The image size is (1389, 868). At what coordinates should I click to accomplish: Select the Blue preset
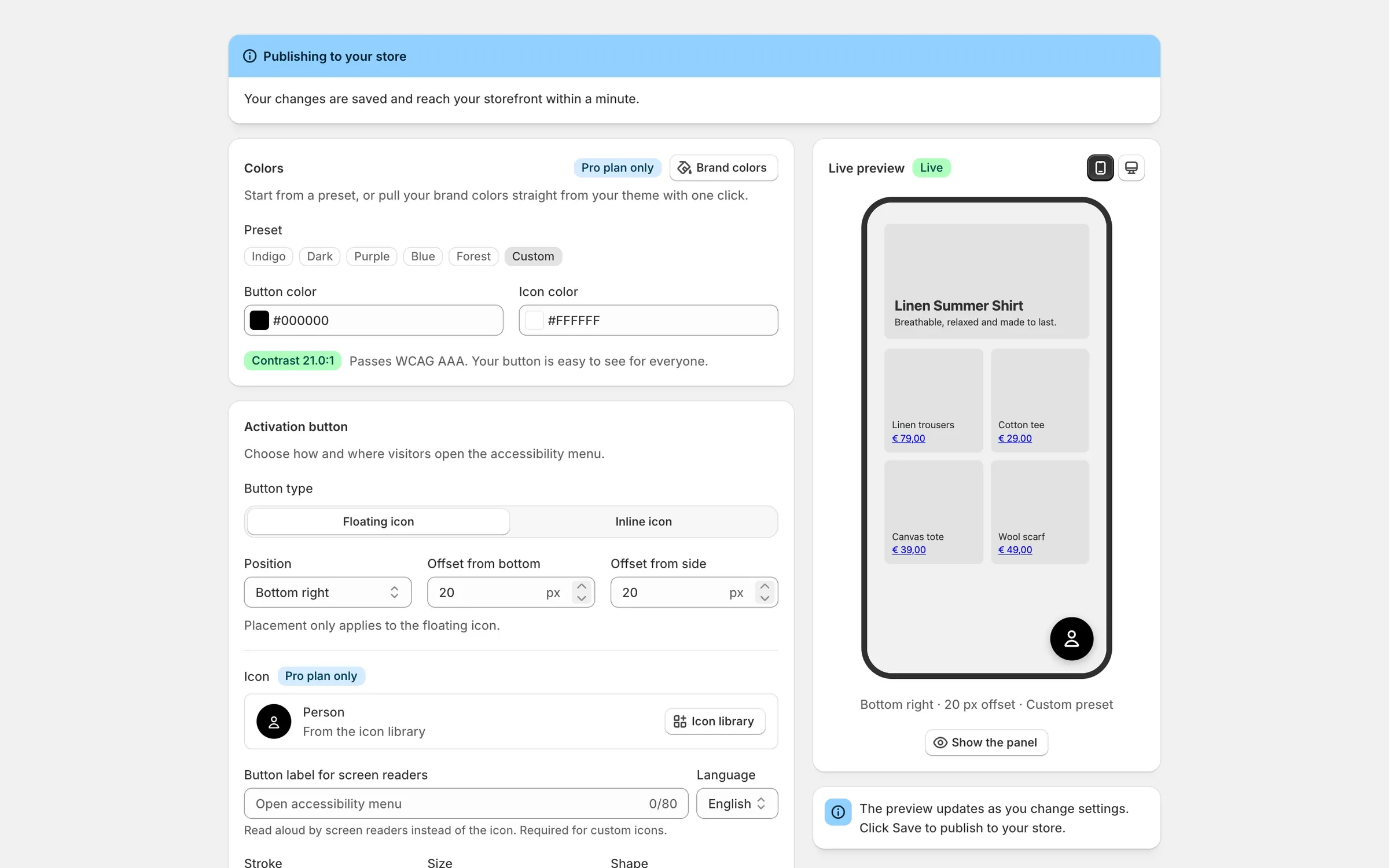pos(423,256)
